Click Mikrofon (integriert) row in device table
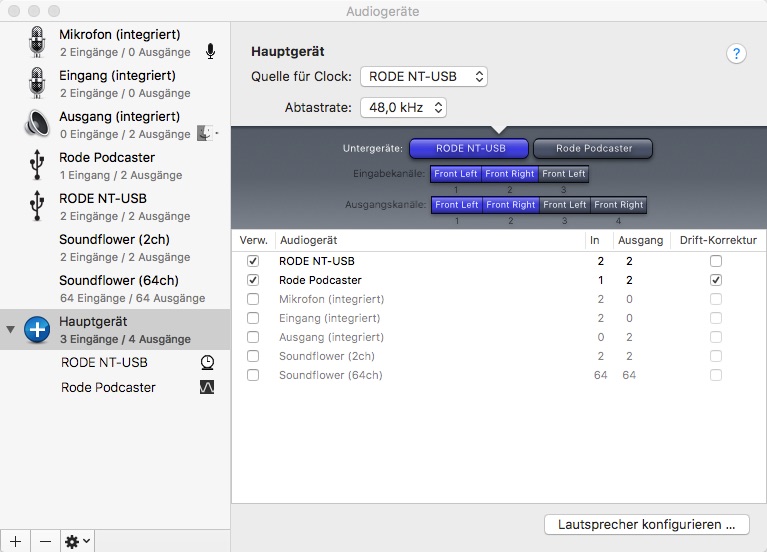This screenshot has width=767, height=552. [499, 299]
